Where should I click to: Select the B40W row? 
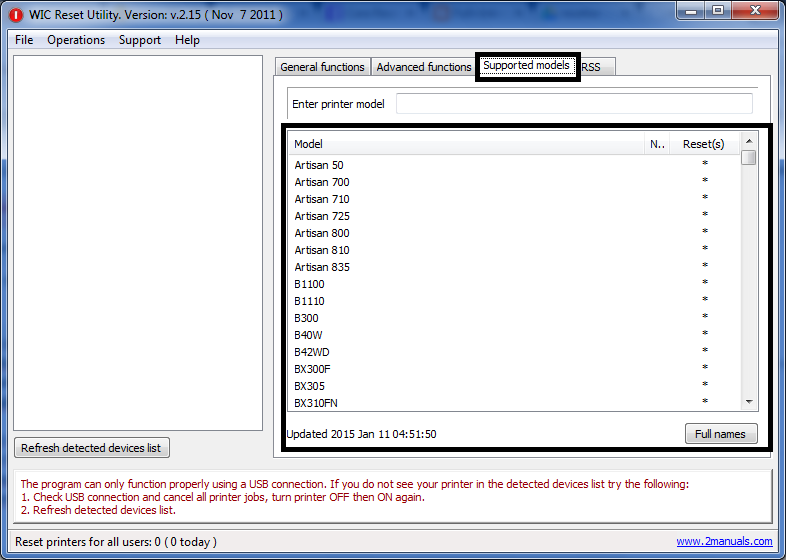[x=514, y=335]
